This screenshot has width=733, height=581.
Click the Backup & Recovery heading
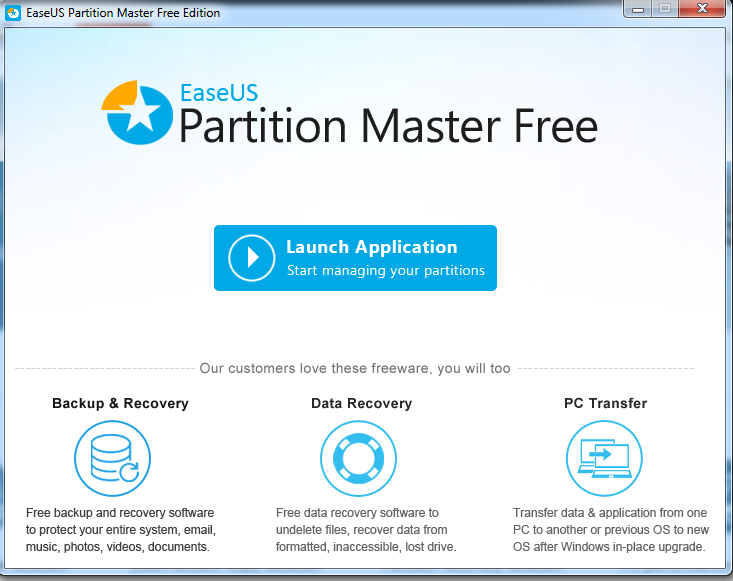(120, 403)
